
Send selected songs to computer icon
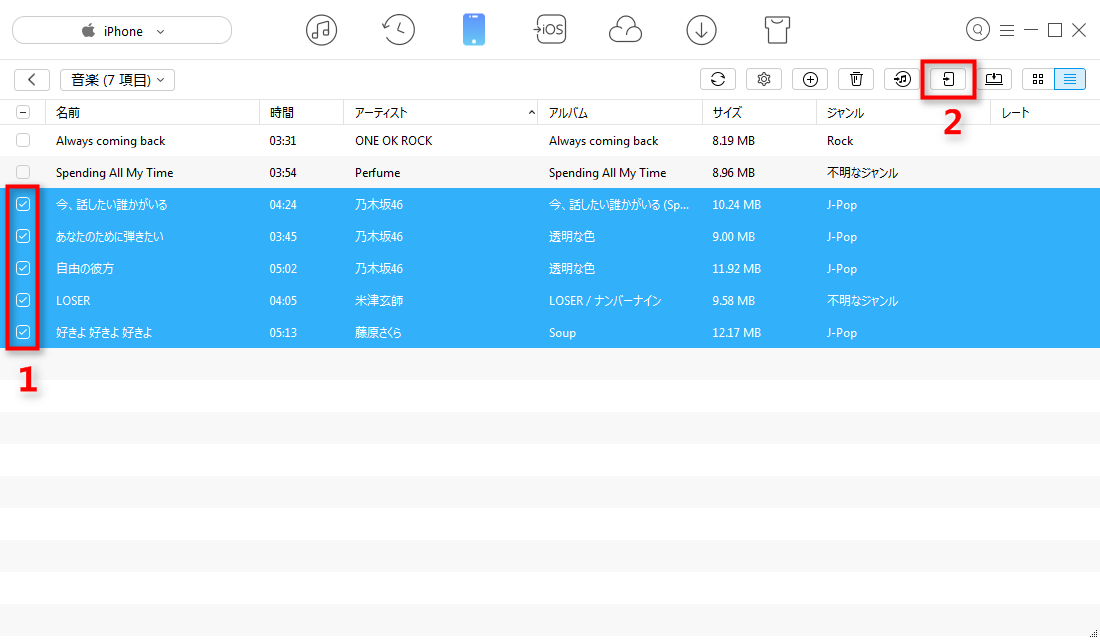994,79
